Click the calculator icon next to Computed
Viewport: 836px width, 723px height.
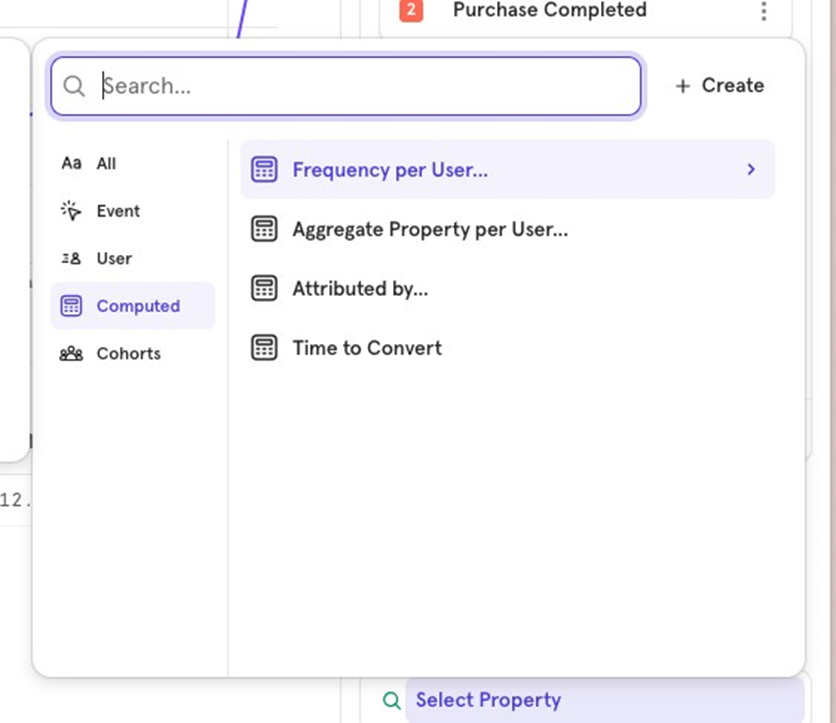(x=71, y=305)
